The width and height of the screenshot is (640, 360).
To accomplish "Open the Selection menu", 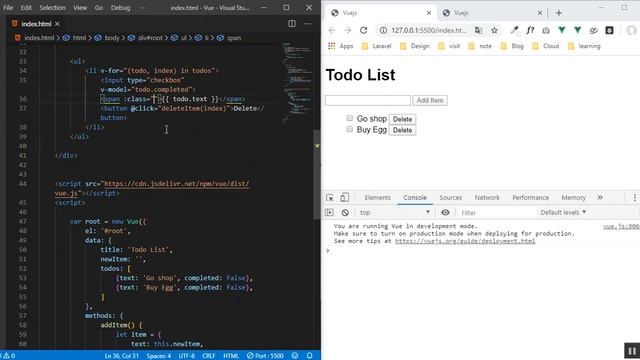I will [52, 8].
